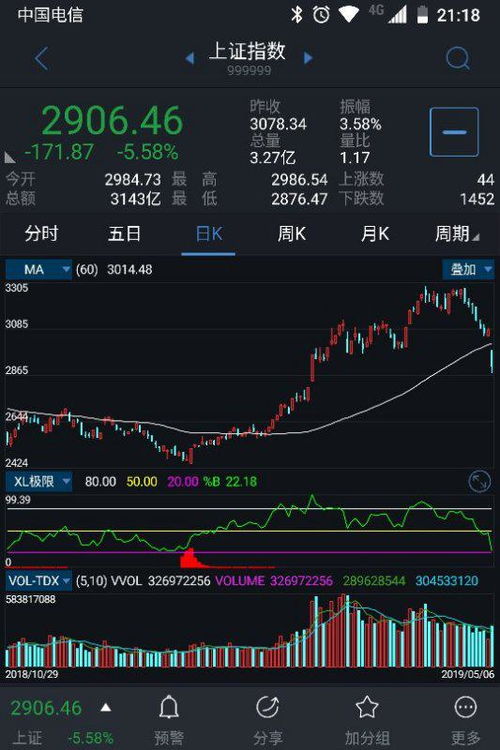The image size is (500, 750).
Task: Tap the volume bar chart panel
Action: 249,630
